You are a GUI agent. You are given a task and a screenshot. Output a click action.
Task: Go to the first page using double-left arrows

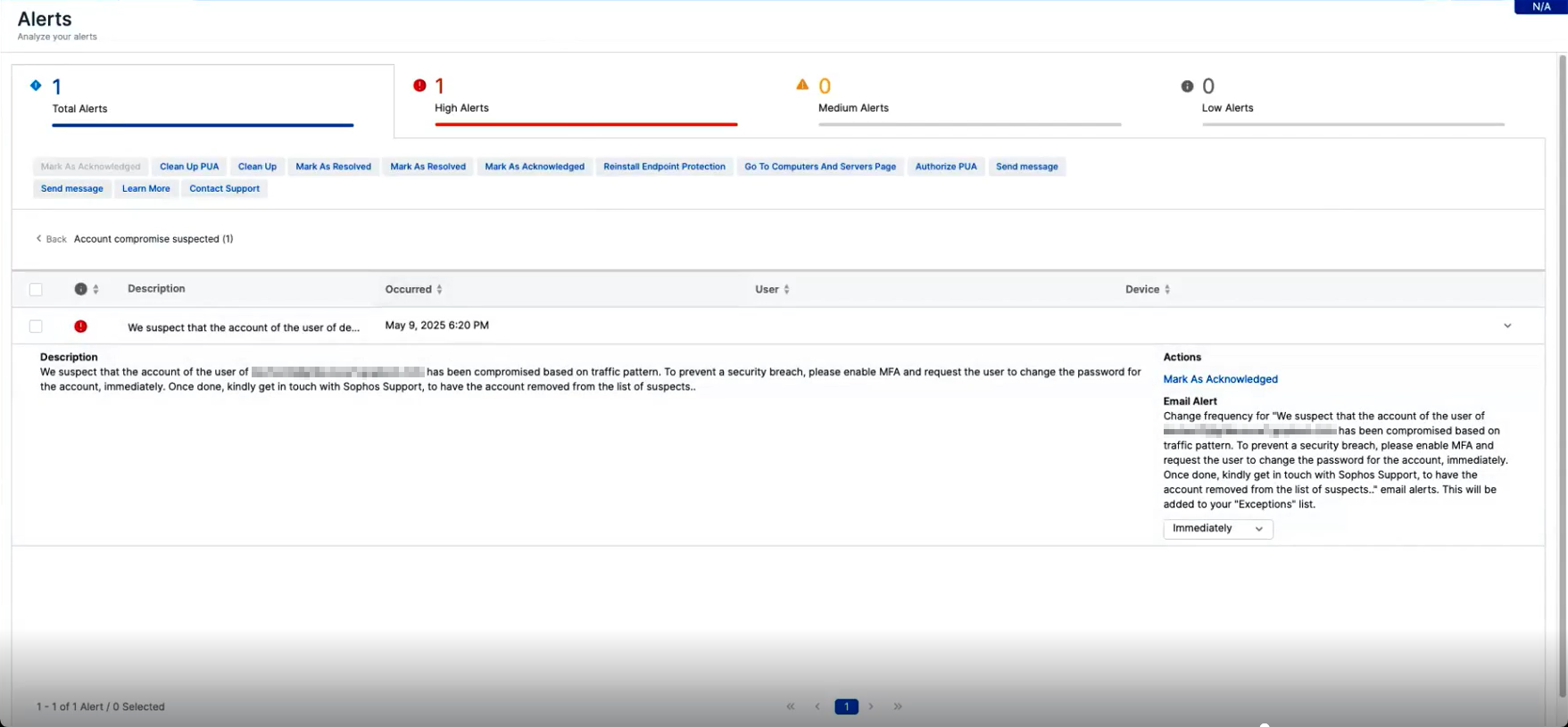[791, 706]
